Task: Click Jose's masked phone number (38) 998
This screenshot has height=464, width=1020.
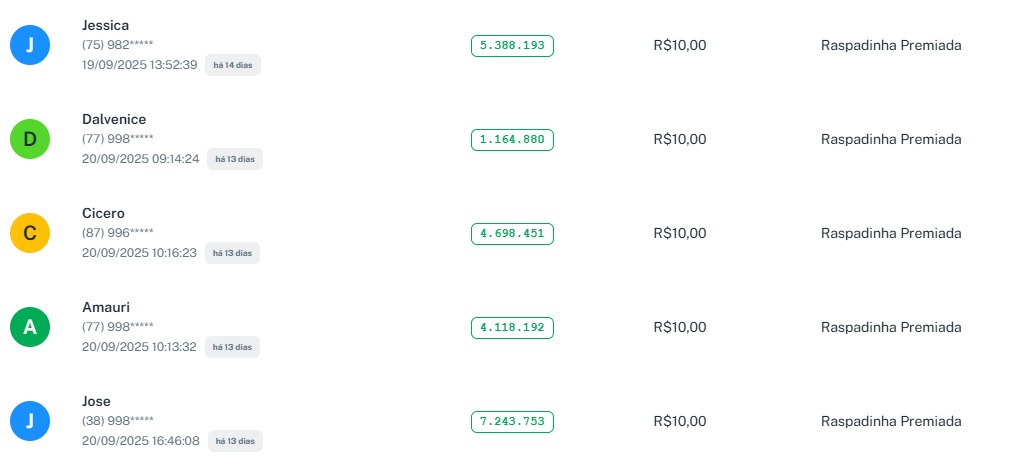Action: coord(117,421)
